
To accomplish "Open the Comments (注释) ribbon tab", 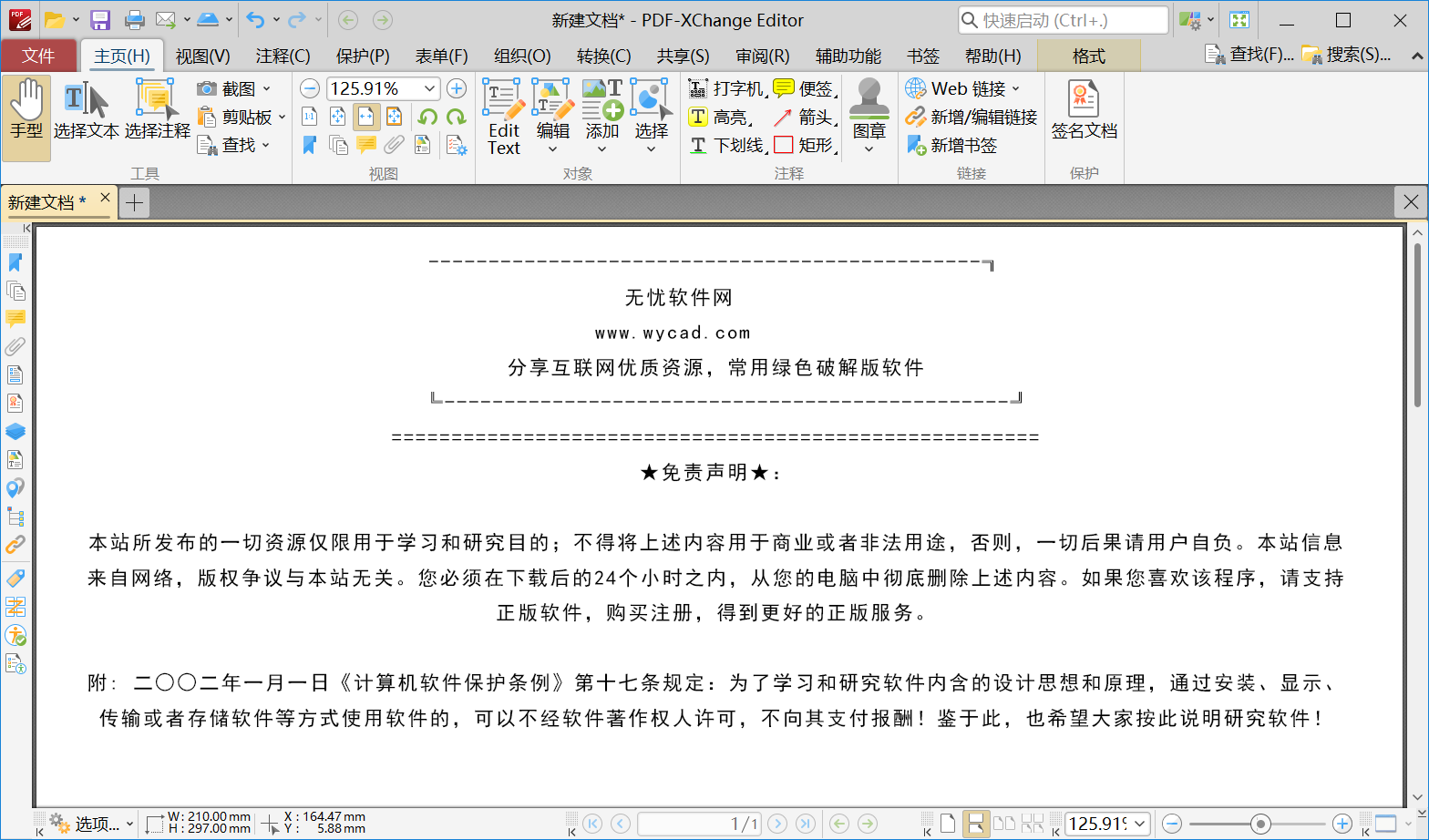I will 283,56.
